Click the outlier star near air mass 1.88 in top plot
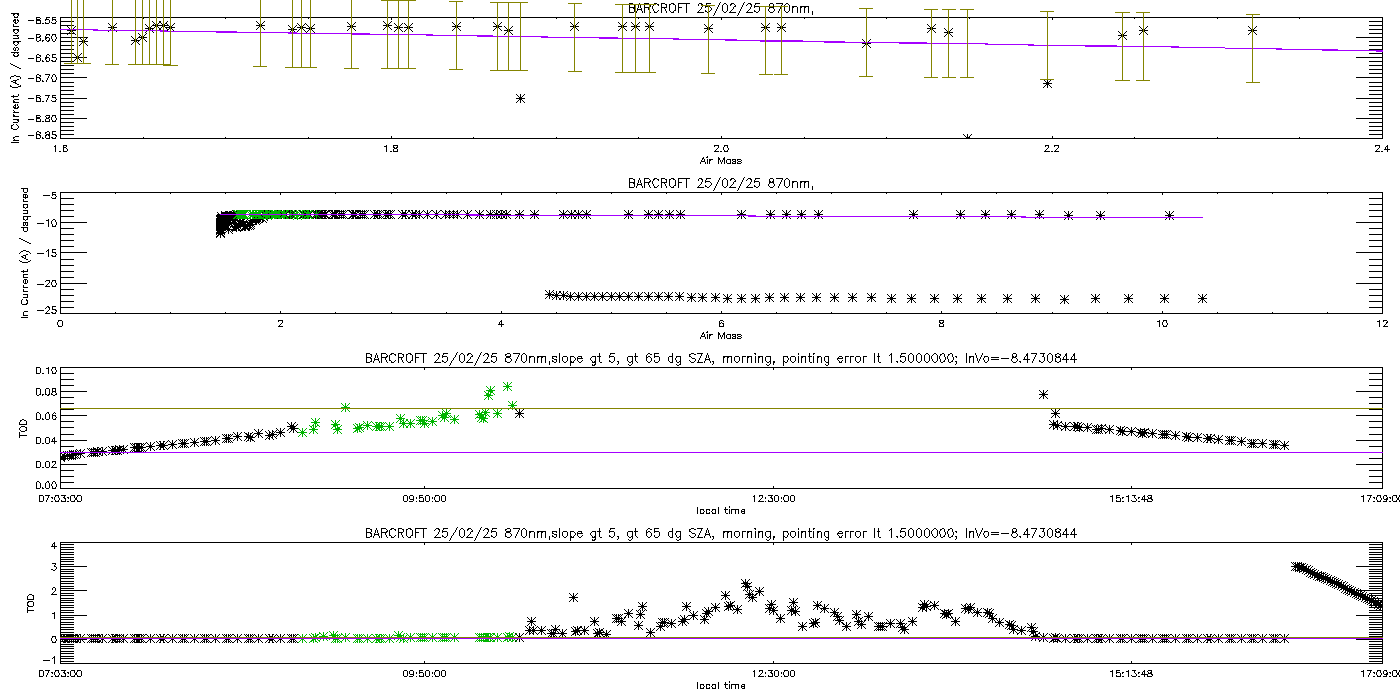The height and width of the screenshot is (700, 1400). pyautogui.click(x=520, y=98)
